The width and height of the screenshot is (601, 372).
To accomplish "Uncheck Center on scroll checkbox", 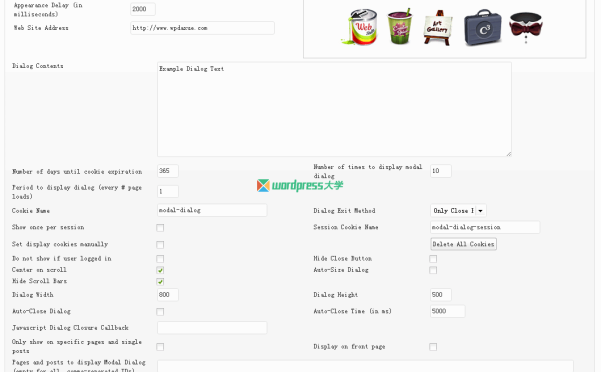I will pyautogui.click(x=160, y=270).
